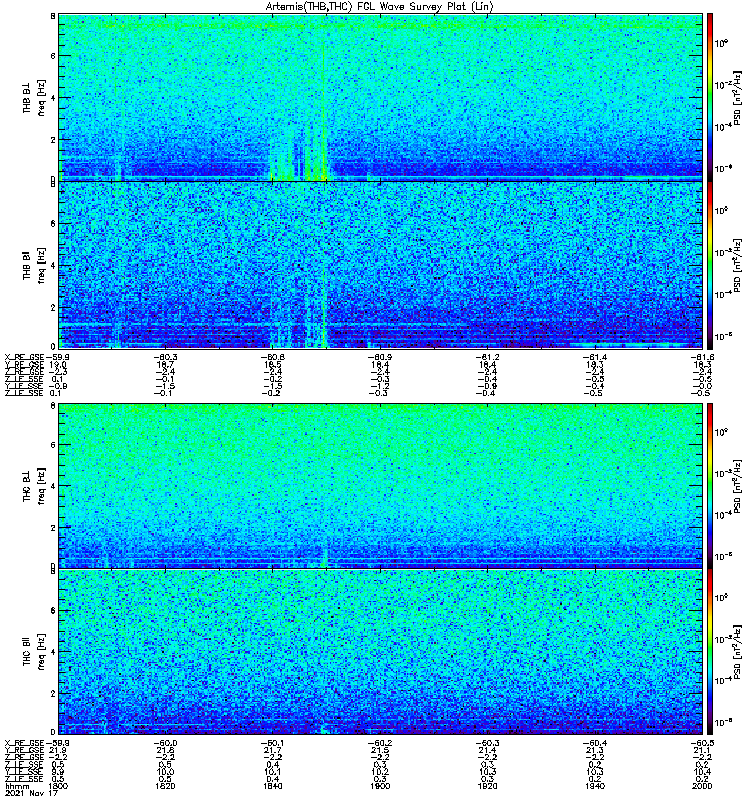
Task: Click the 1900 time tick label
Action: (380, 786)
